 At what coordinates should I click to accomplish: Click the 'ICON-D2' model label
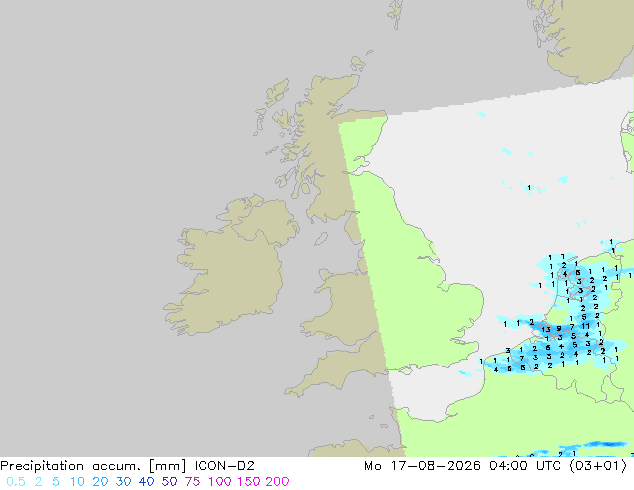[224, 466]
